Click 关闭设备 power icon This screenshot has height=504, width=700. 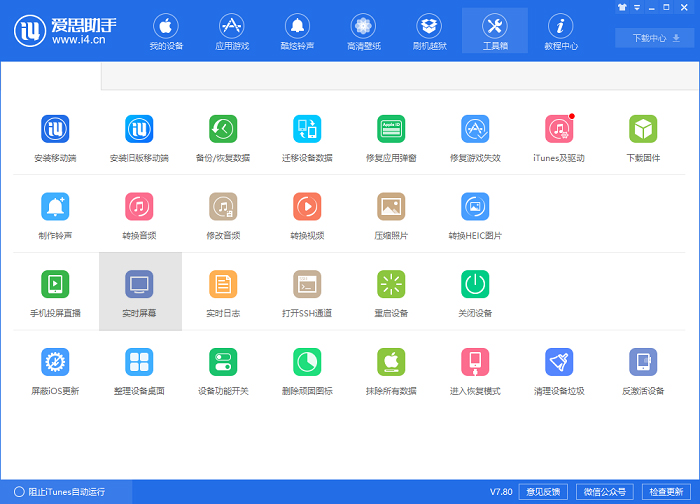[x=475, y=284]
